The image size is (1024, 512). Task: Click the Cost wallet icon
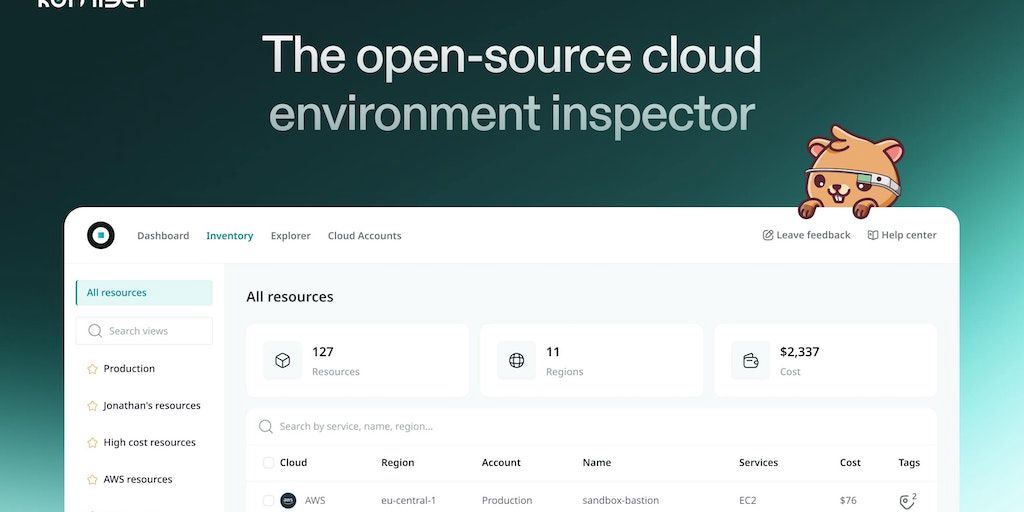coord(751,360)
